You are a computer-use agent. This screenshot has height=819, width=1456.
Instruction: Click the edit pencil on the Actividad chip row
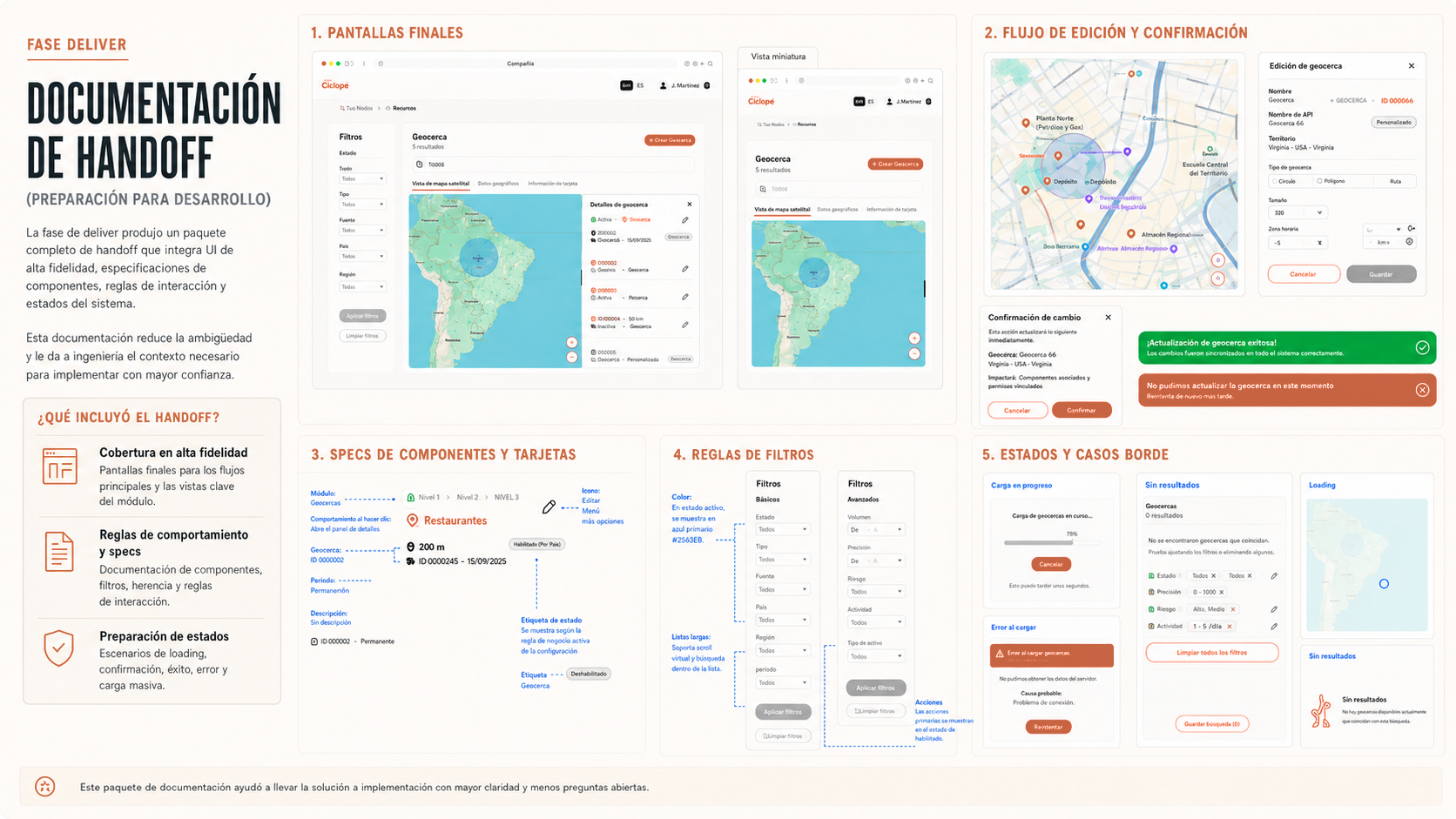coord(1274,627)
